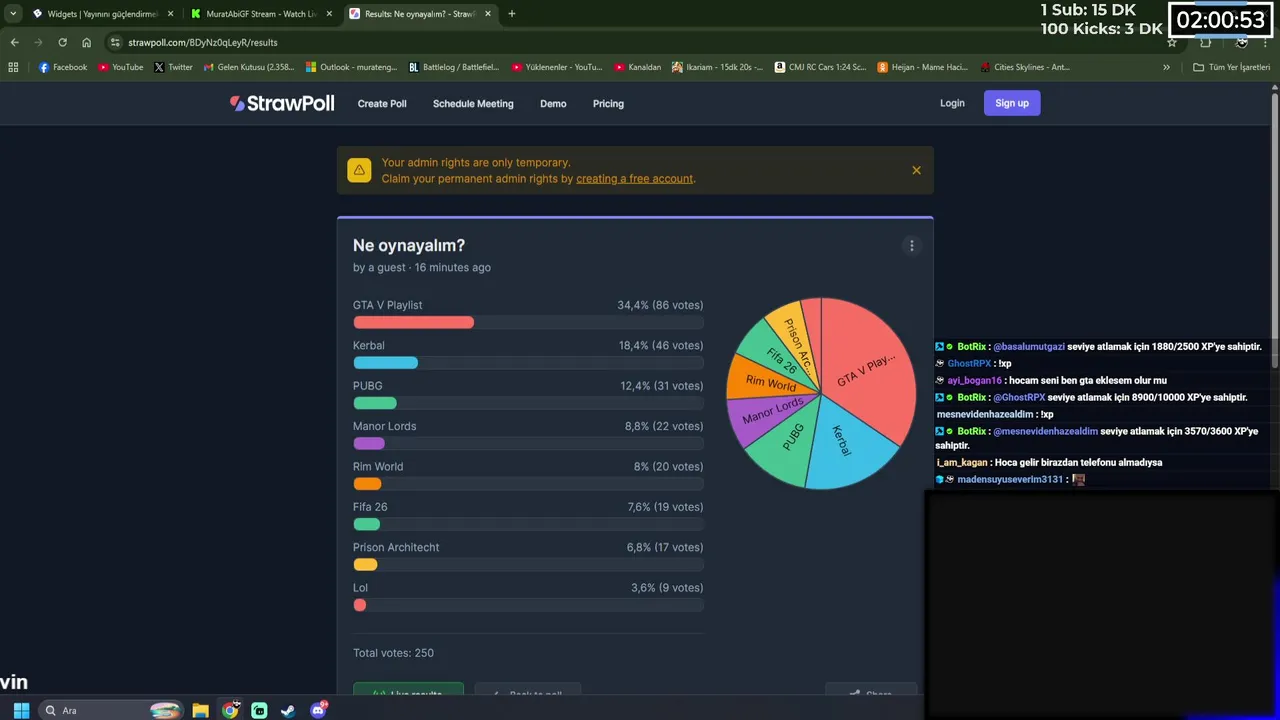The image size is (1280, 720).
Task: Open the Battlelog bookmark
Action: (454, 67)
